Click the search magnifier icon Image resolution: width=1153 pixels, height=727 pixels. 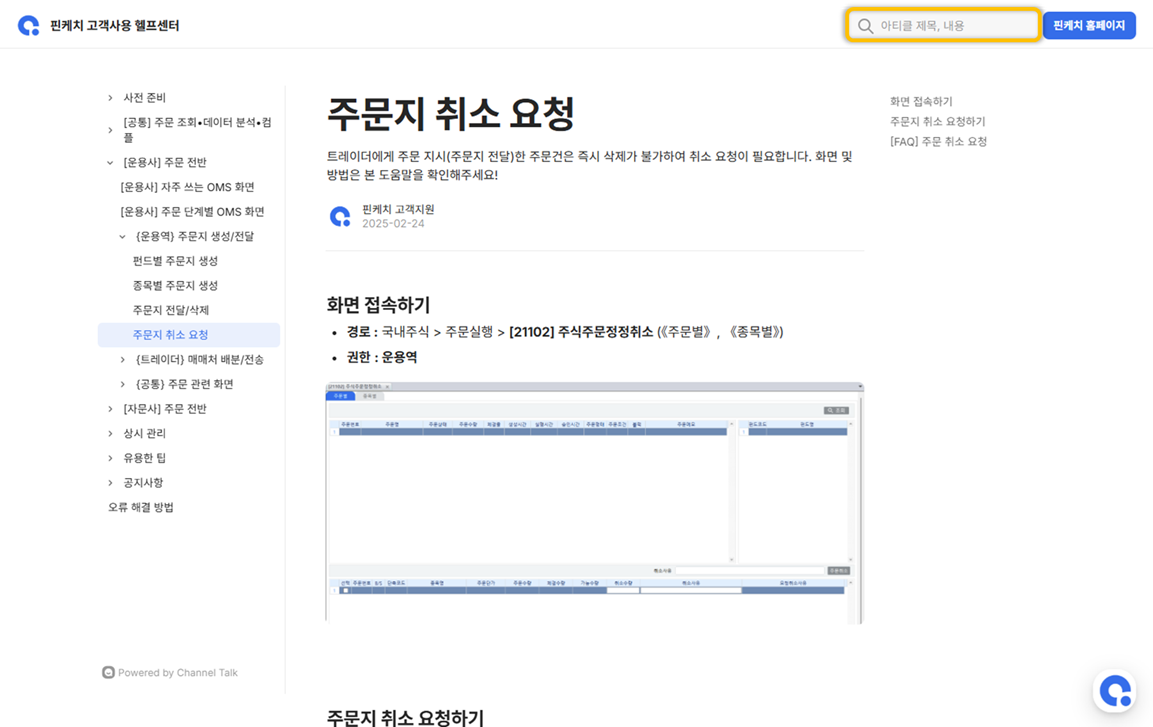865,26
